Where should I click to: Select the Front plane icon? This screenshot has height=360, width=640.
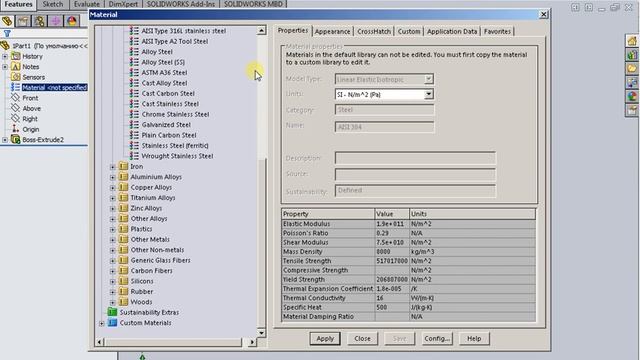(16, 98)
